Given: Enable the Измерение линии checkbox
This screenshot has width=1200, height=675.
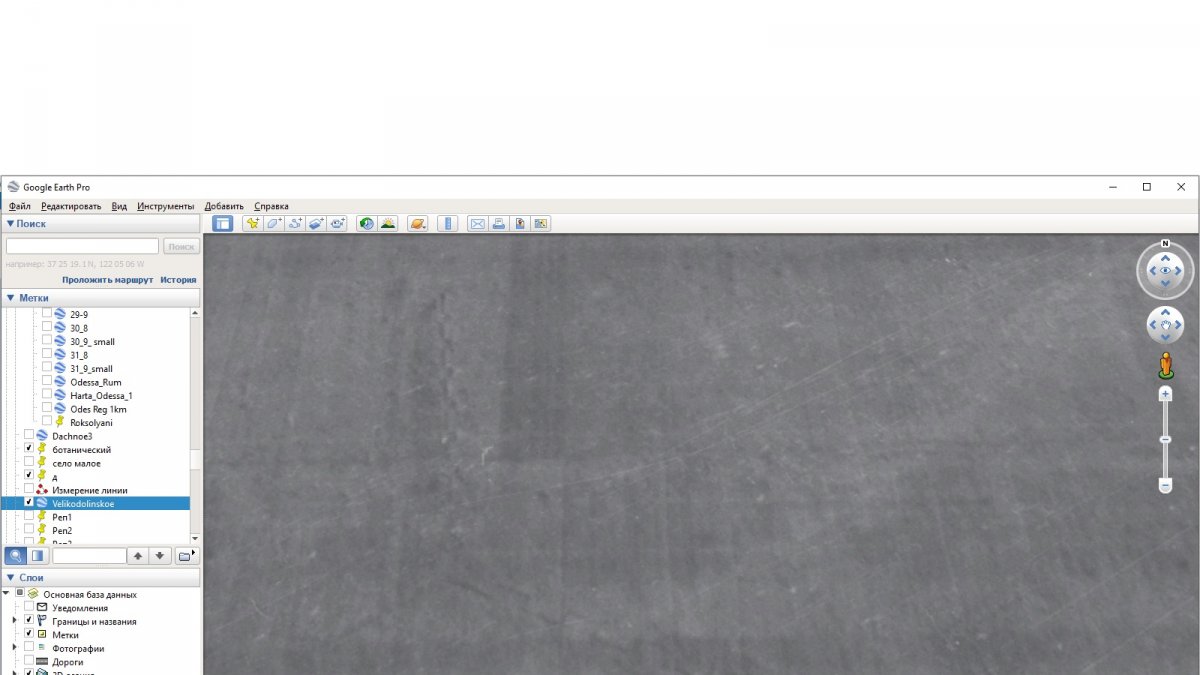Looking at the screenshot, I should [x=29, y=489].
